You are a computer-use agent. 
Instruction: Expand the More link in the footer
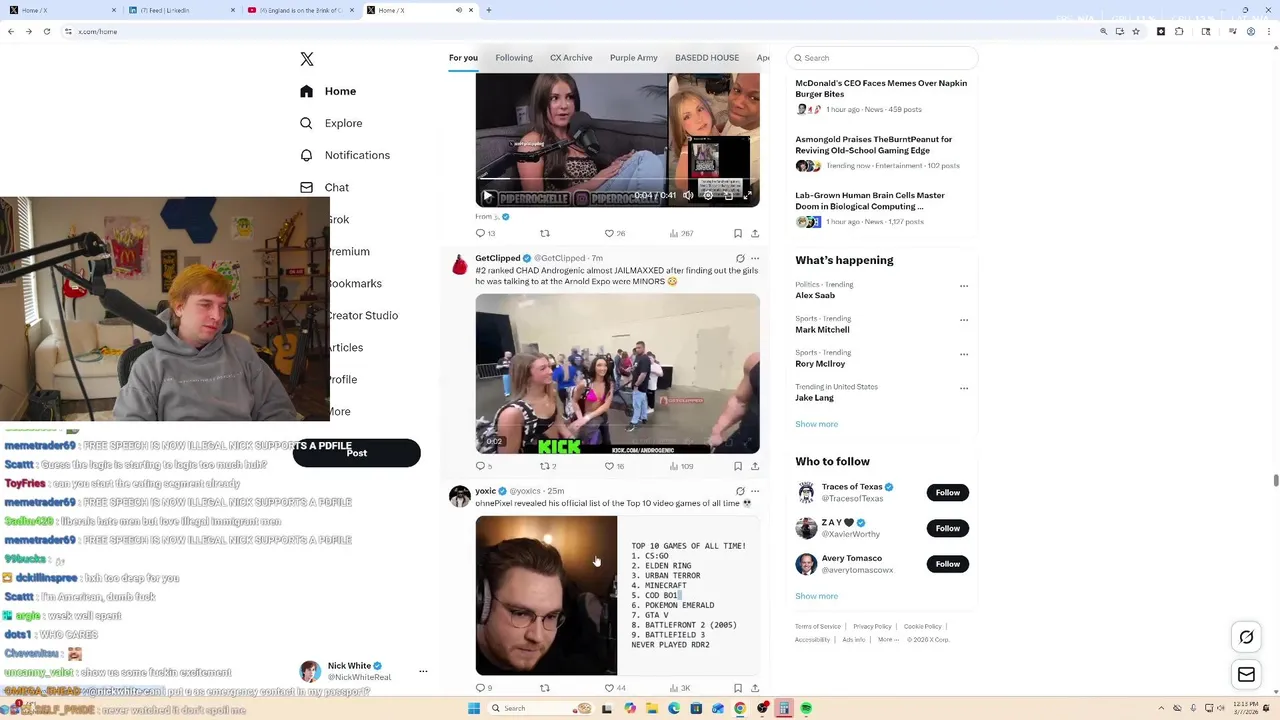pos(888,640)
